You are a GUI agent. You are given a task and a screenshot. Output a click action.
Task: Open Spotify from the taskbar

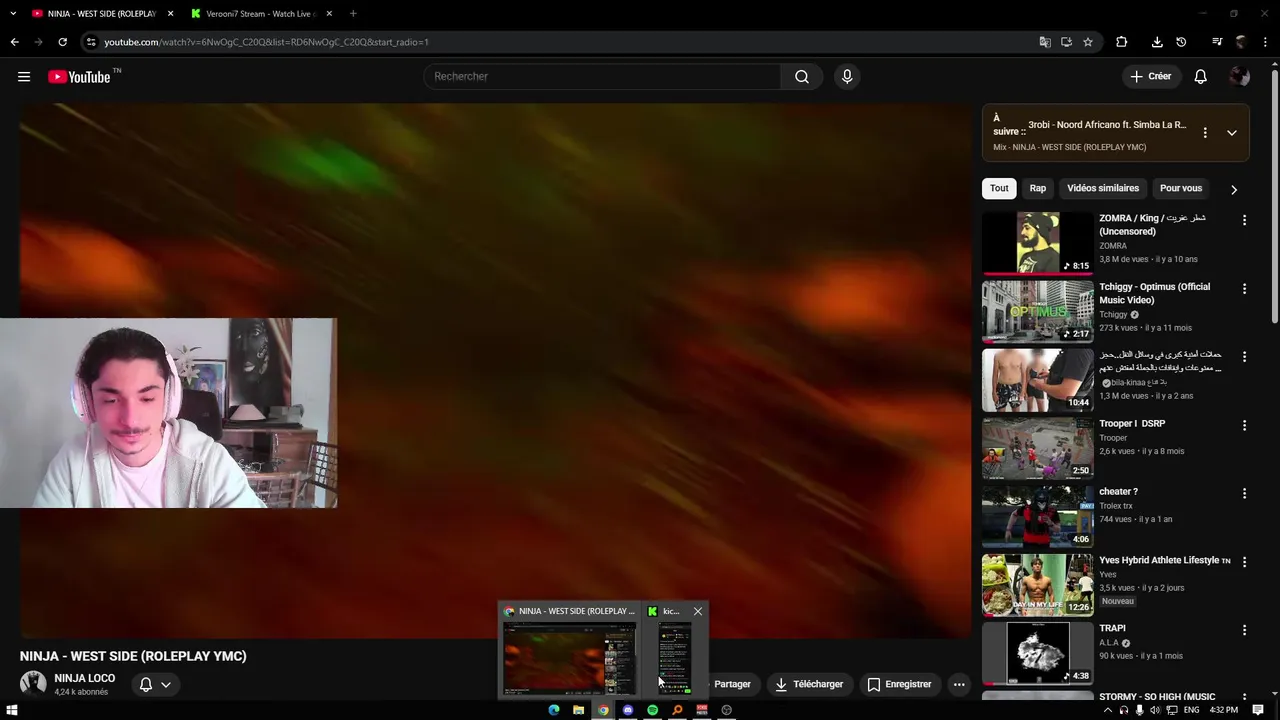[652, 710]
